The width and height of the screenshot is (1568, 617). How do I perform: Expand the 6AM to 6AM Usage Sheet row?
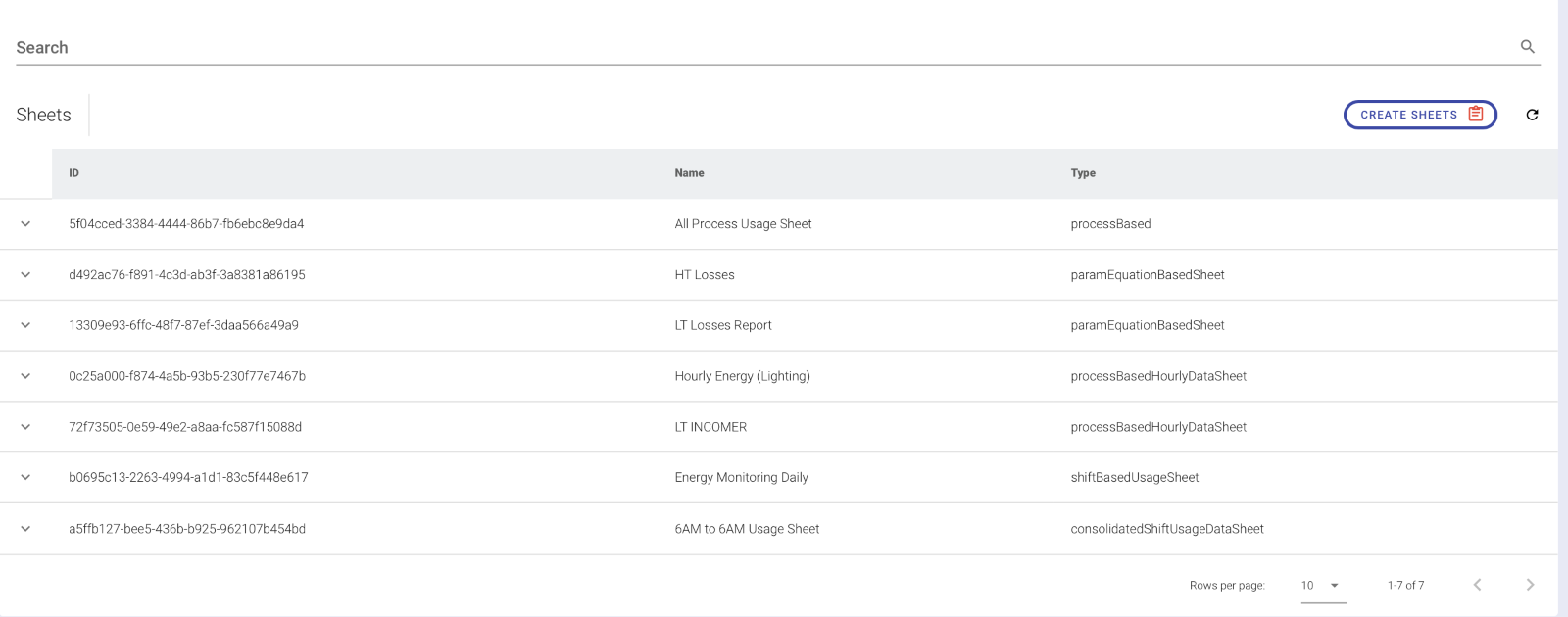[25, 529]
